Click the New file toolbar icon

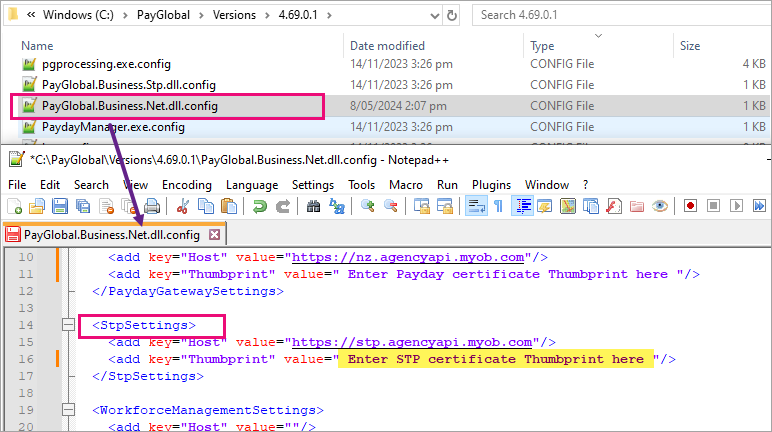coord(14,206)
